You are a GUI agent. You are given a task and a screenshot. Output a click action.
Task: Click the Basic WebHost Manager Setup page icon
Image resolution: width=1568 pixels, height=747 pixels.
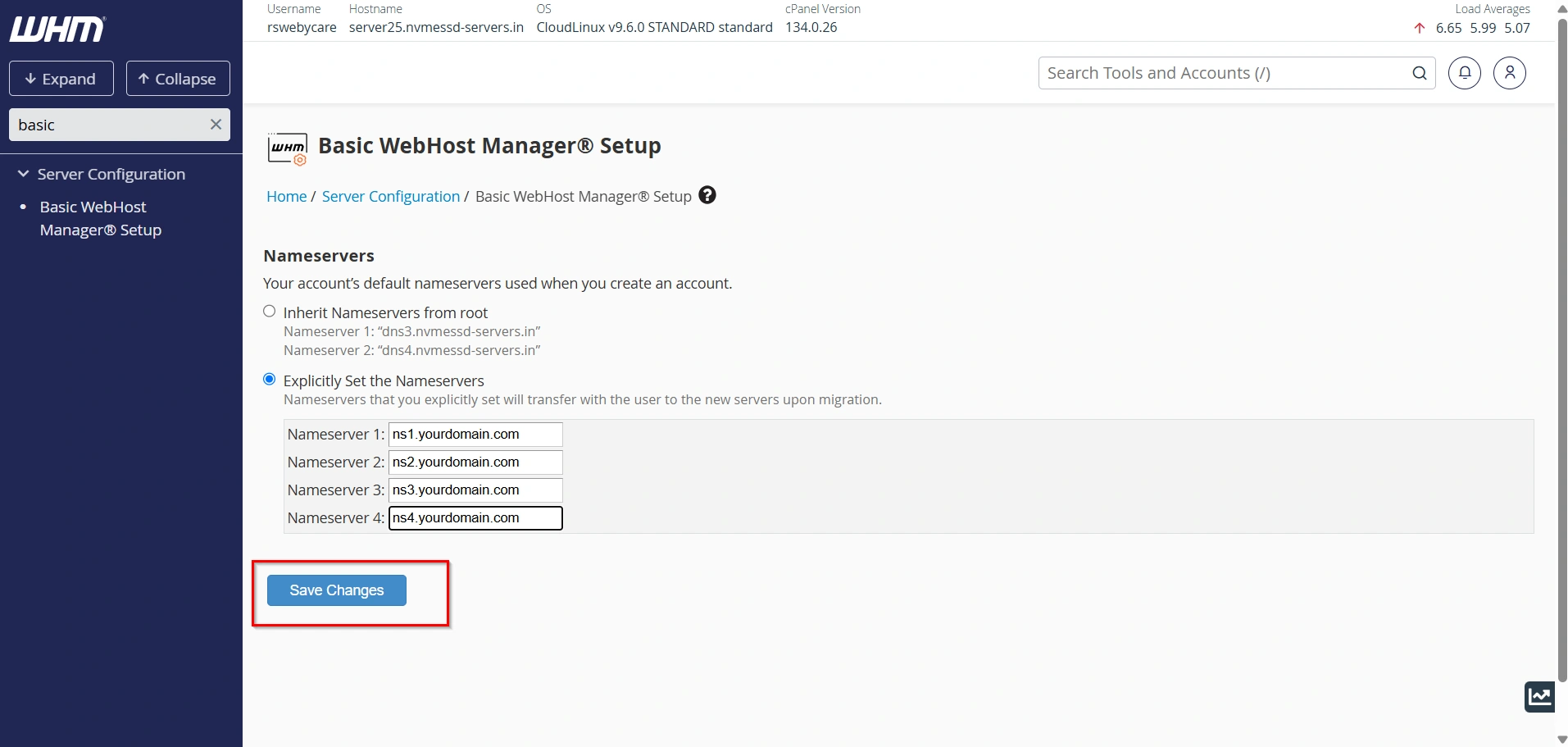pos(288,148)
